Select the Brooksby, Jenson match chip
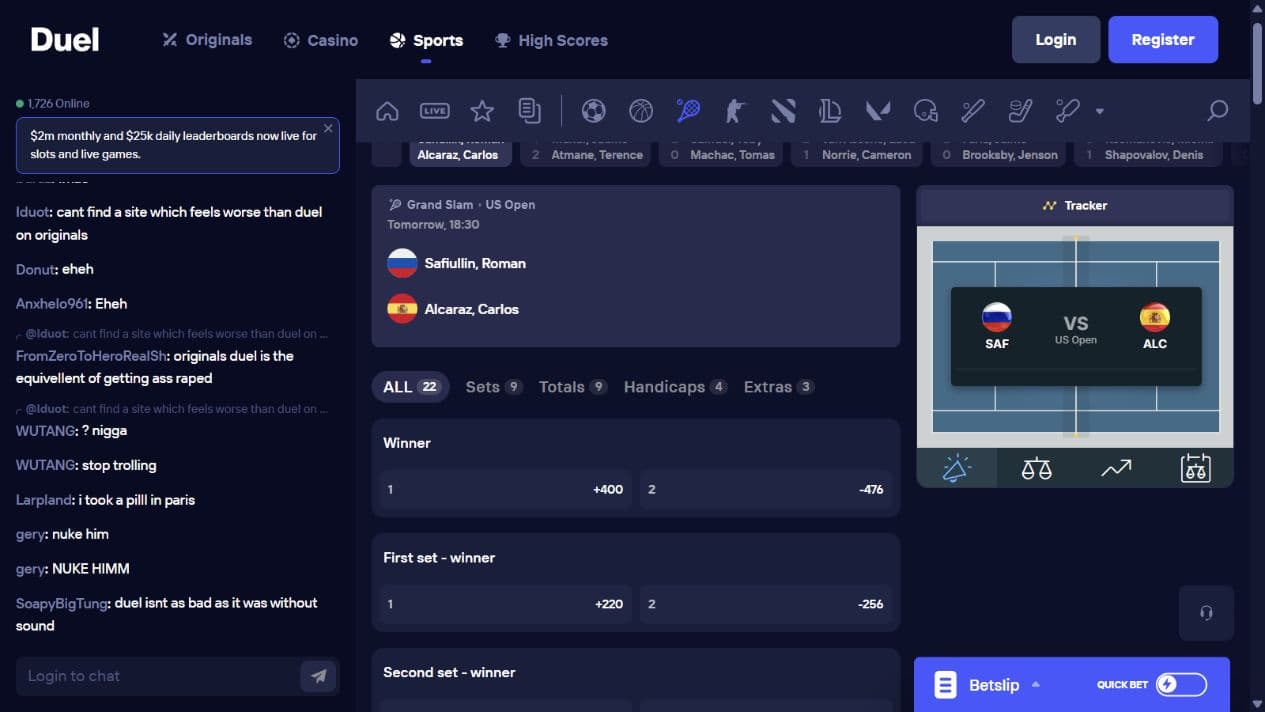 point(997,153)
